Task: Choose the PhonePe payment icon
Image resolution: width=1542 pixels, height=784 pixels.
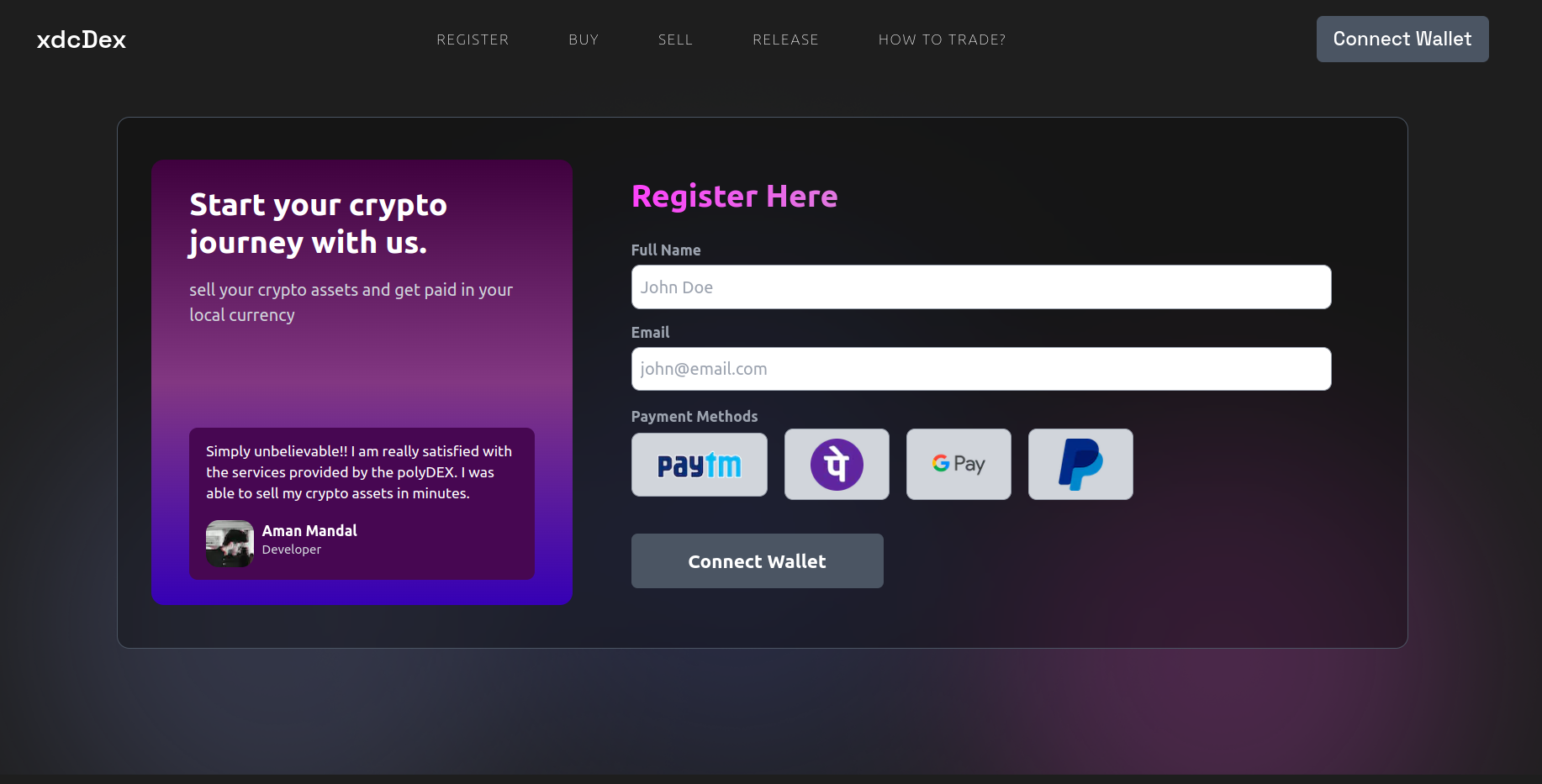Action: (837, 465)
